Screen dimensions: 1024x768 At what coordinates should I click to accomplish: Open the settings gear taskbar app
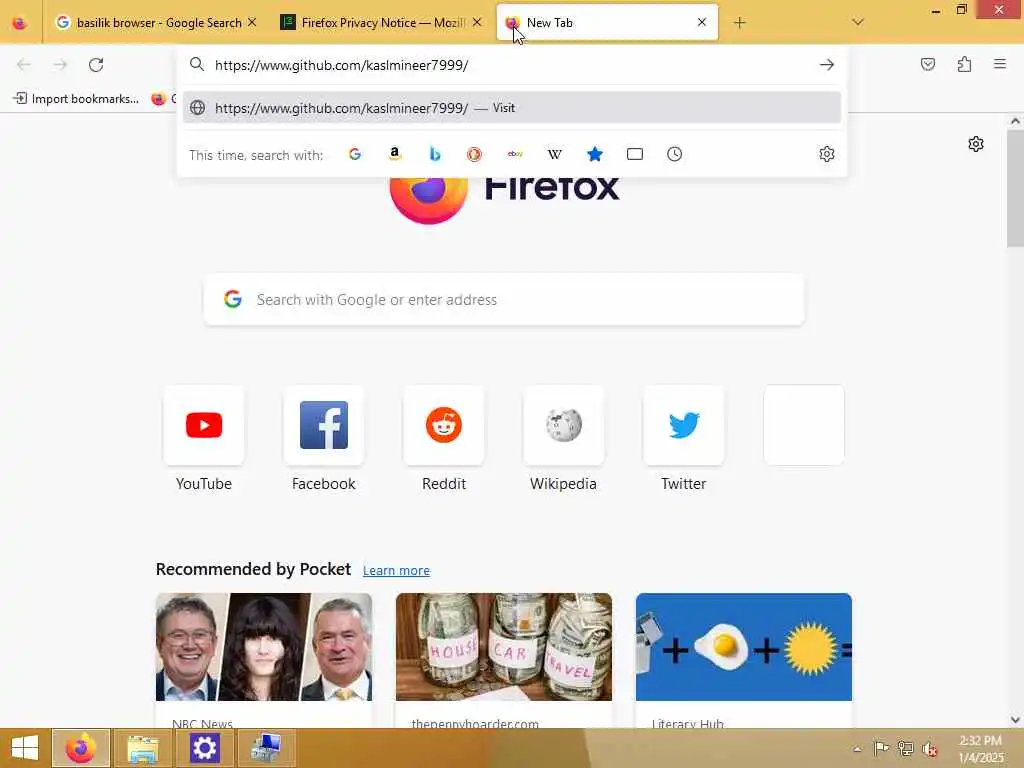pos(204,748)
